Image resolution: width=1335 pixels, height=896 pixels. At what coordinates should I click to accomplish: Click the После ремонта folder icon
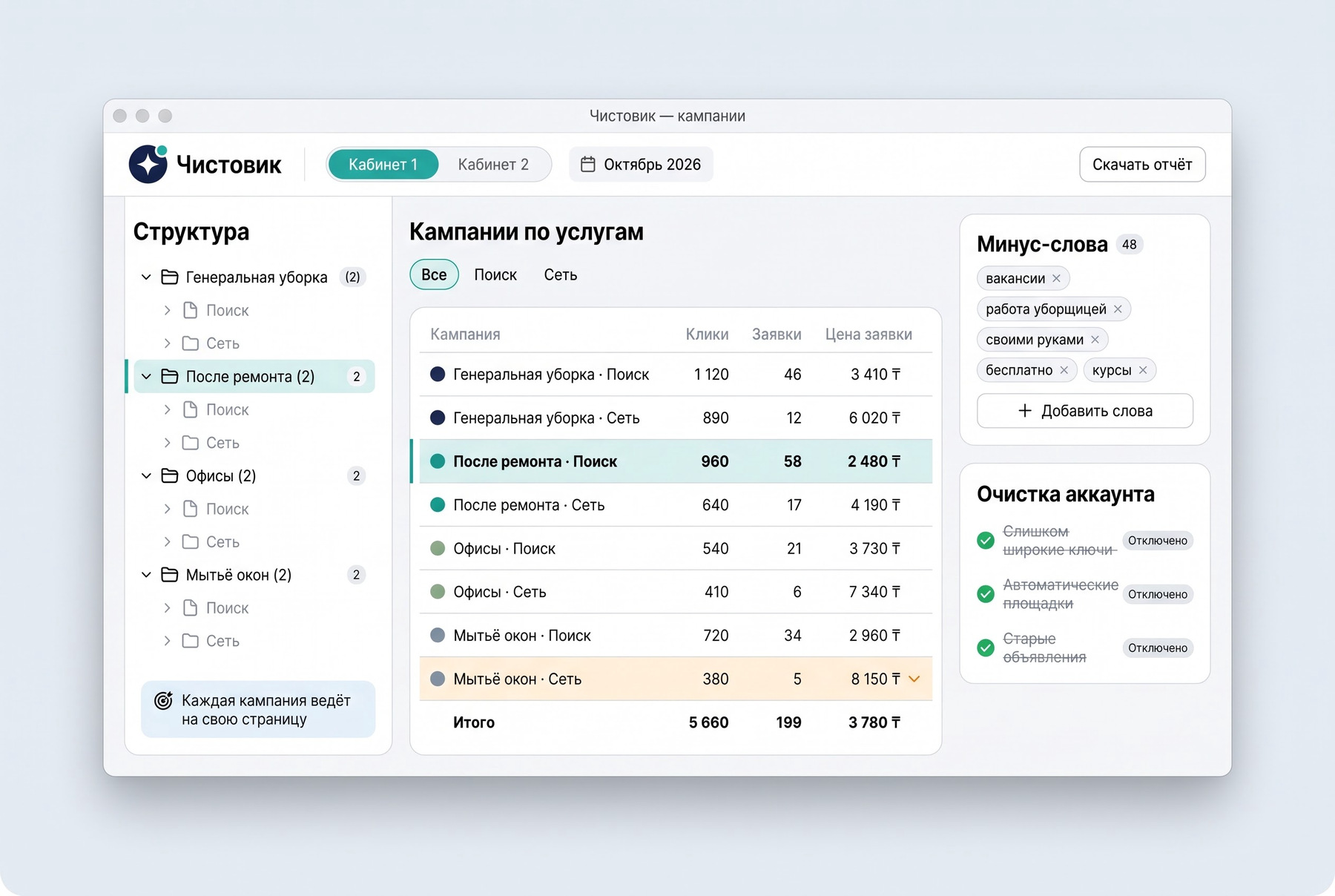170,377
